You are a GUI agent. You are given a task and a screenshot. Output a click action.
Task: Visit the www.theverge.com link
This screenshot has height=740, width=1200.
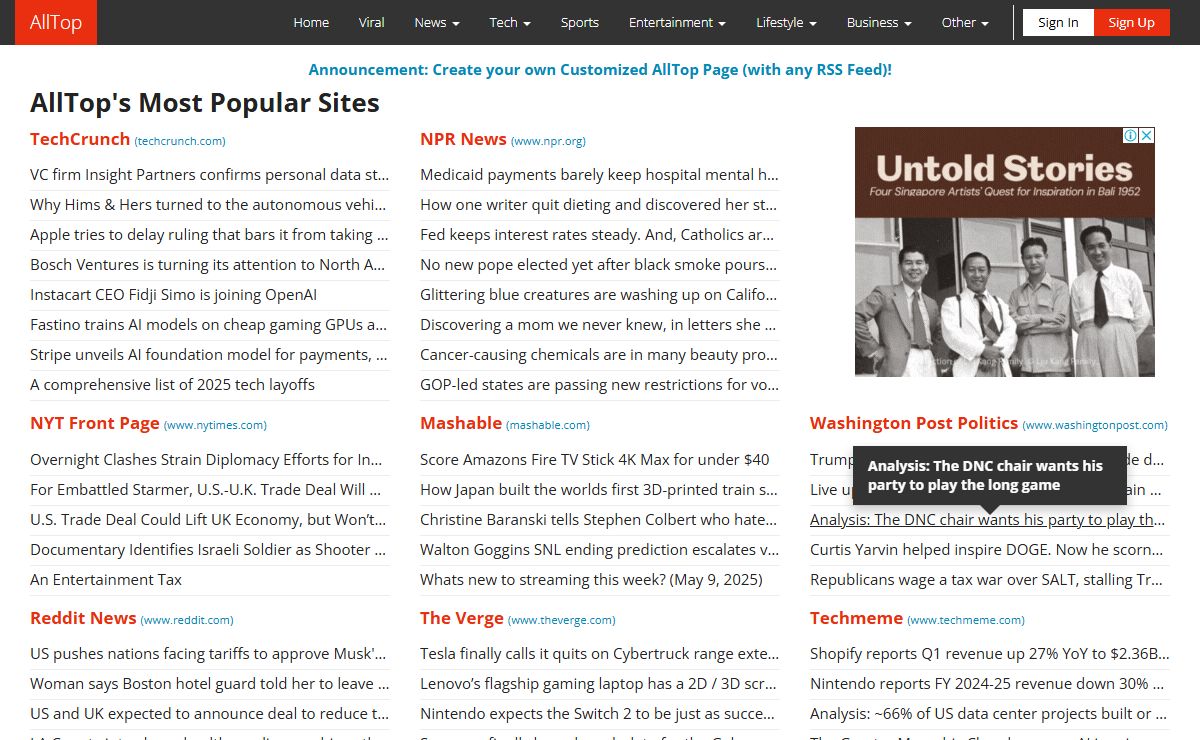click(x=562, y=620)
